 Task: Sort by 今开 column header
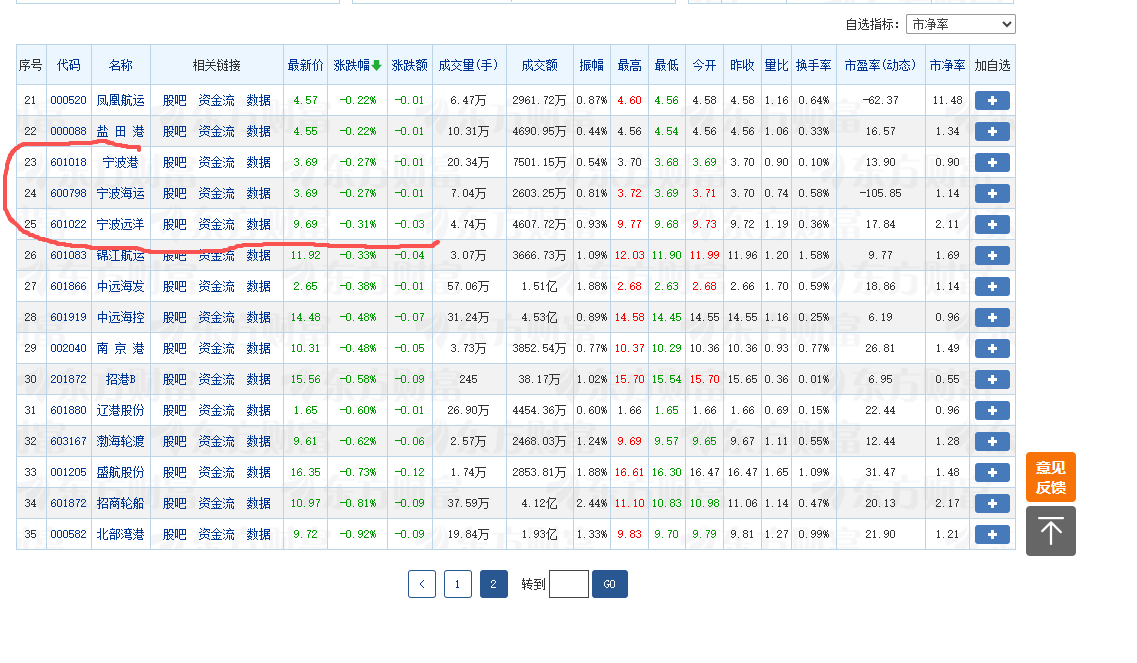[704, 65]
